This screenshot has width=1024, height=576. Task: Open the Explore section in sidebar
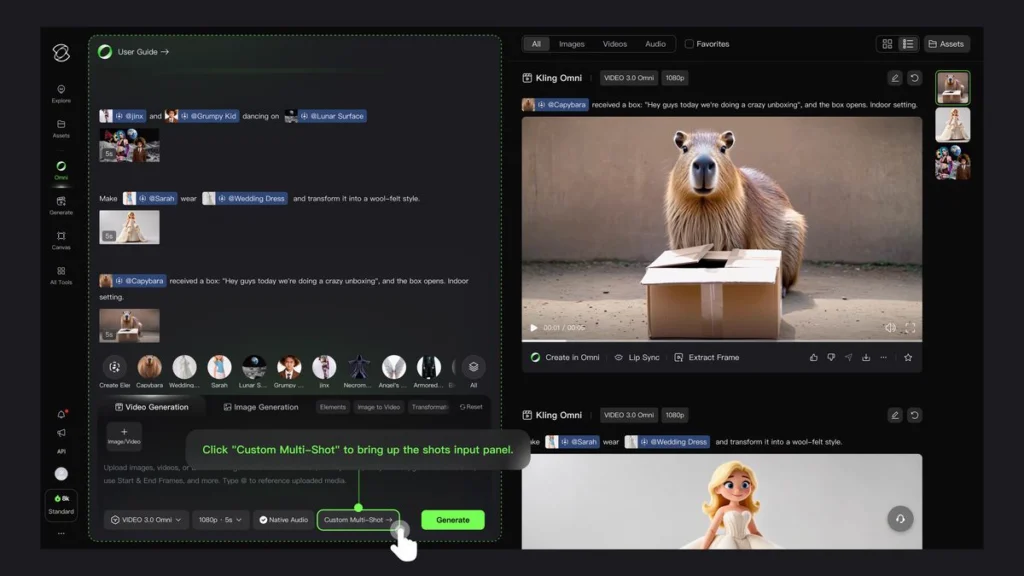61,93
